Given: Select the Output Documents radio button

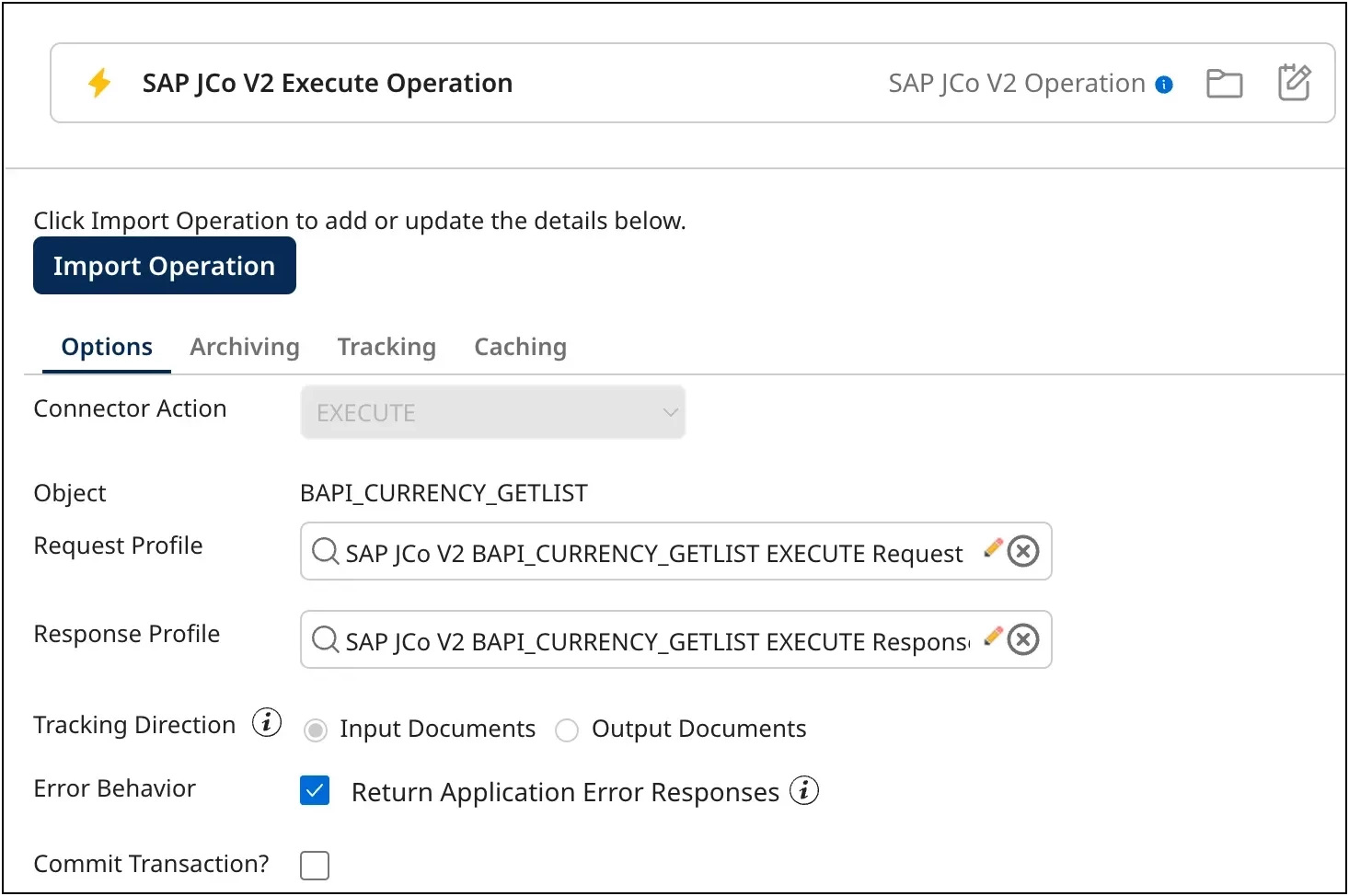Looking at the screenshot, I should (x=566, y=729).
